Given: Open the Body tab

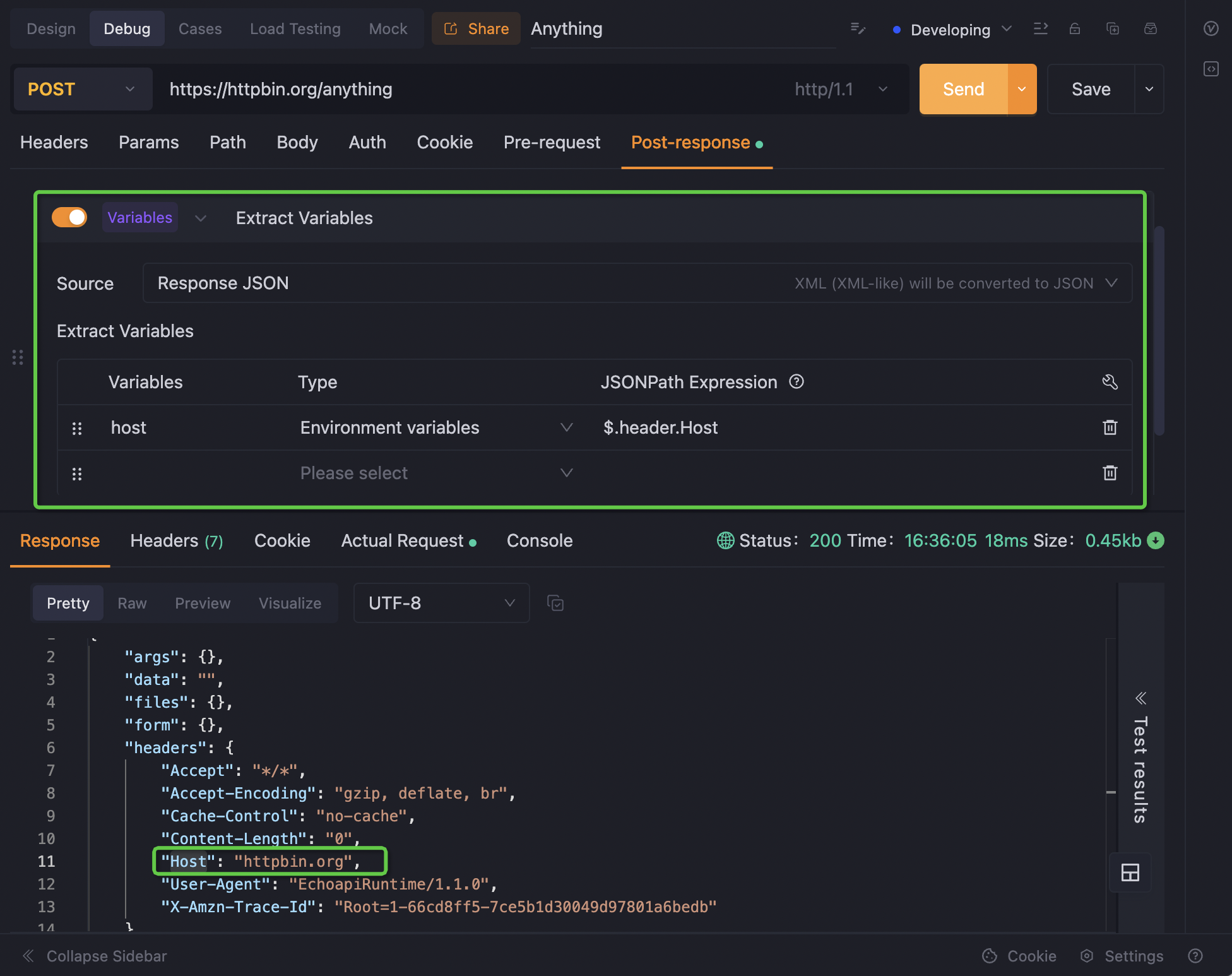Looking at the screenshot, I should pos(297,143).
